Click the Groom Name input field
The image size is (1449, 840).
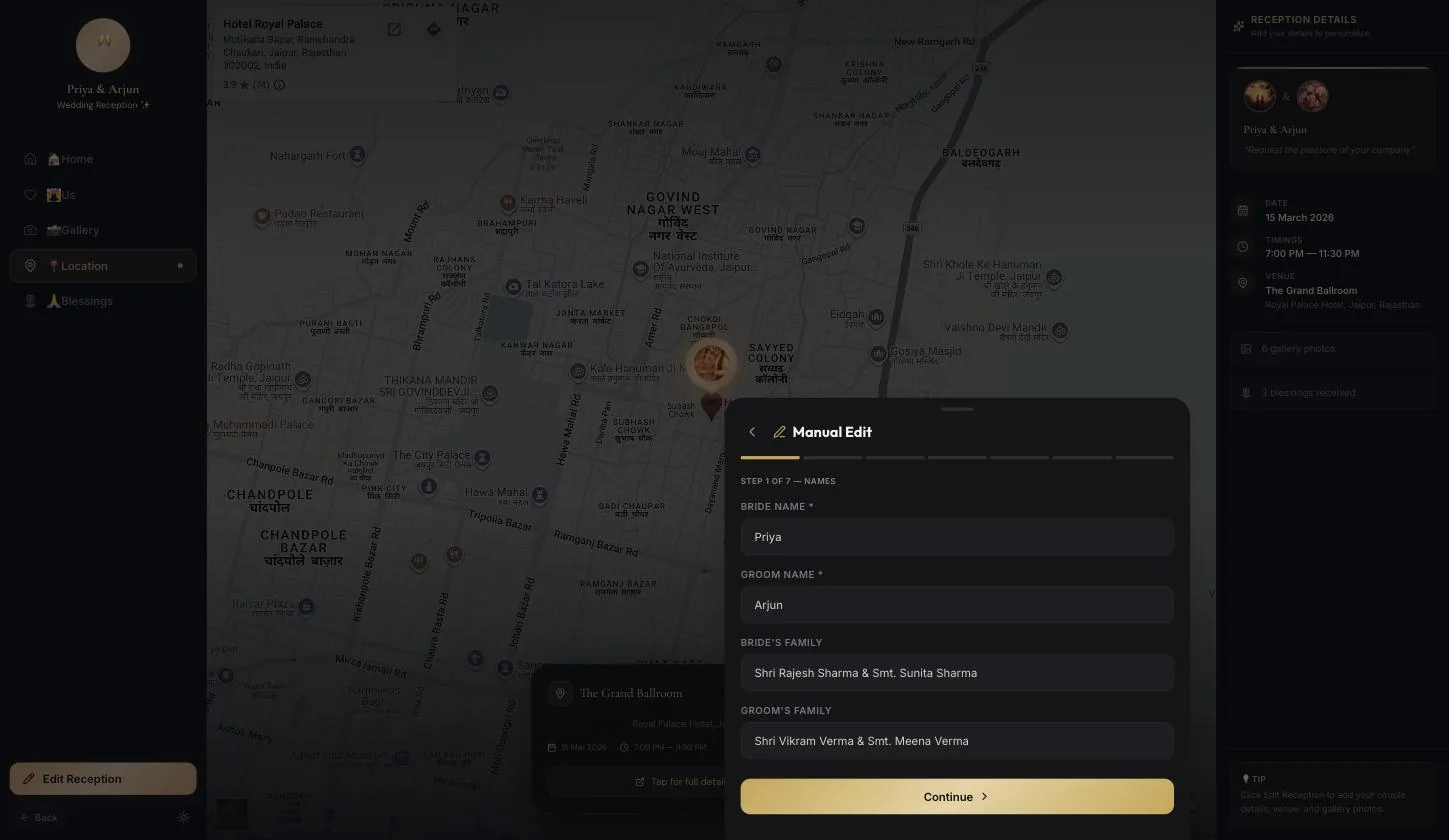click(957, 605)
